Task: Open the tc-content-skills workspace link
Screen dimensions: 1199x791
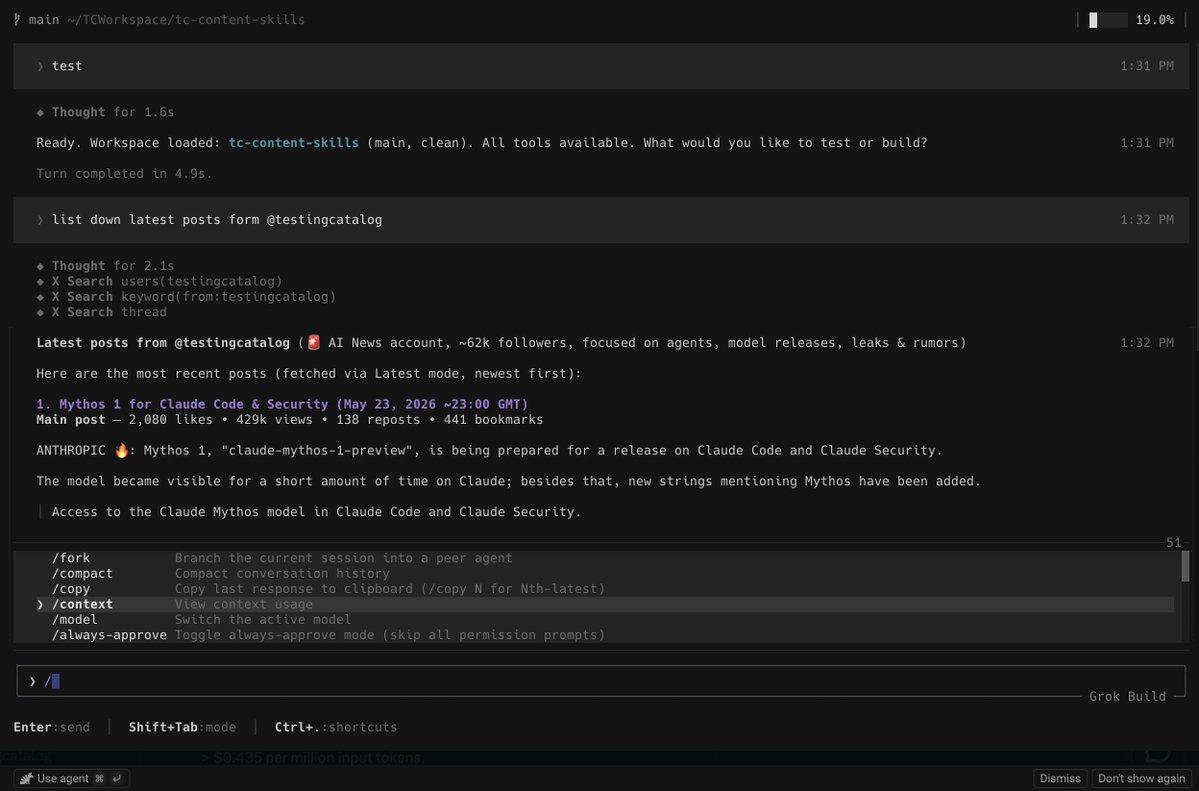Action: pyautogui.click(x=294, y=142)
